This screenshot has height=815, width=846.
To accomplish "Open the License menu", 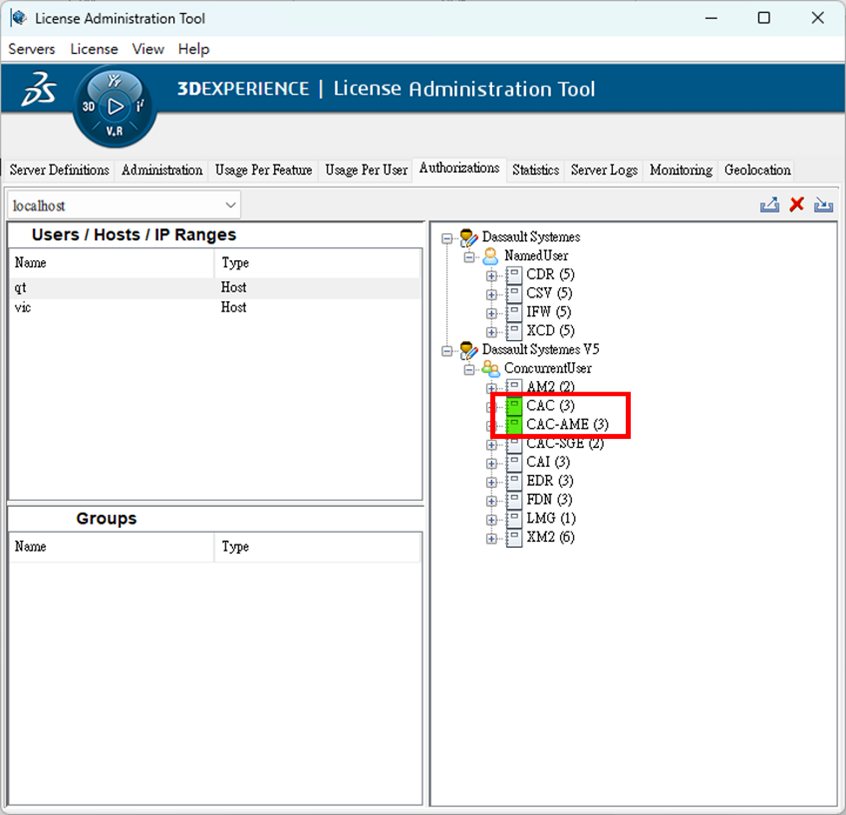I will (x=94, y=49).
